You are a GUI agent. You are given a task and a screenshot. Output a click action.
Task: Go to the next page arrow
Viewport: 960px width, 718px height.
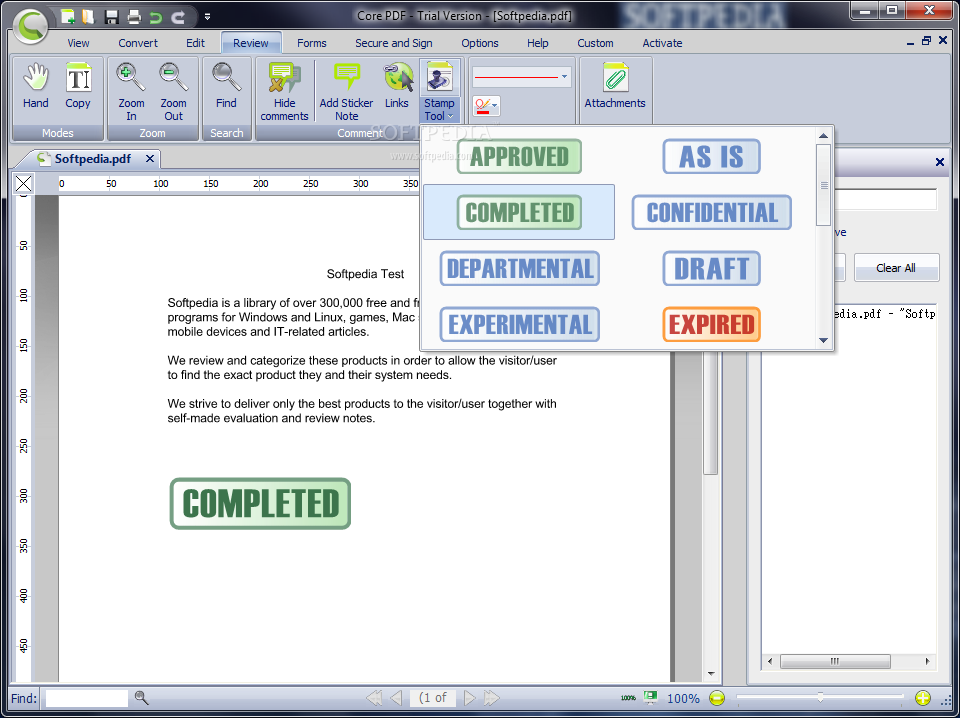point(470,697)
